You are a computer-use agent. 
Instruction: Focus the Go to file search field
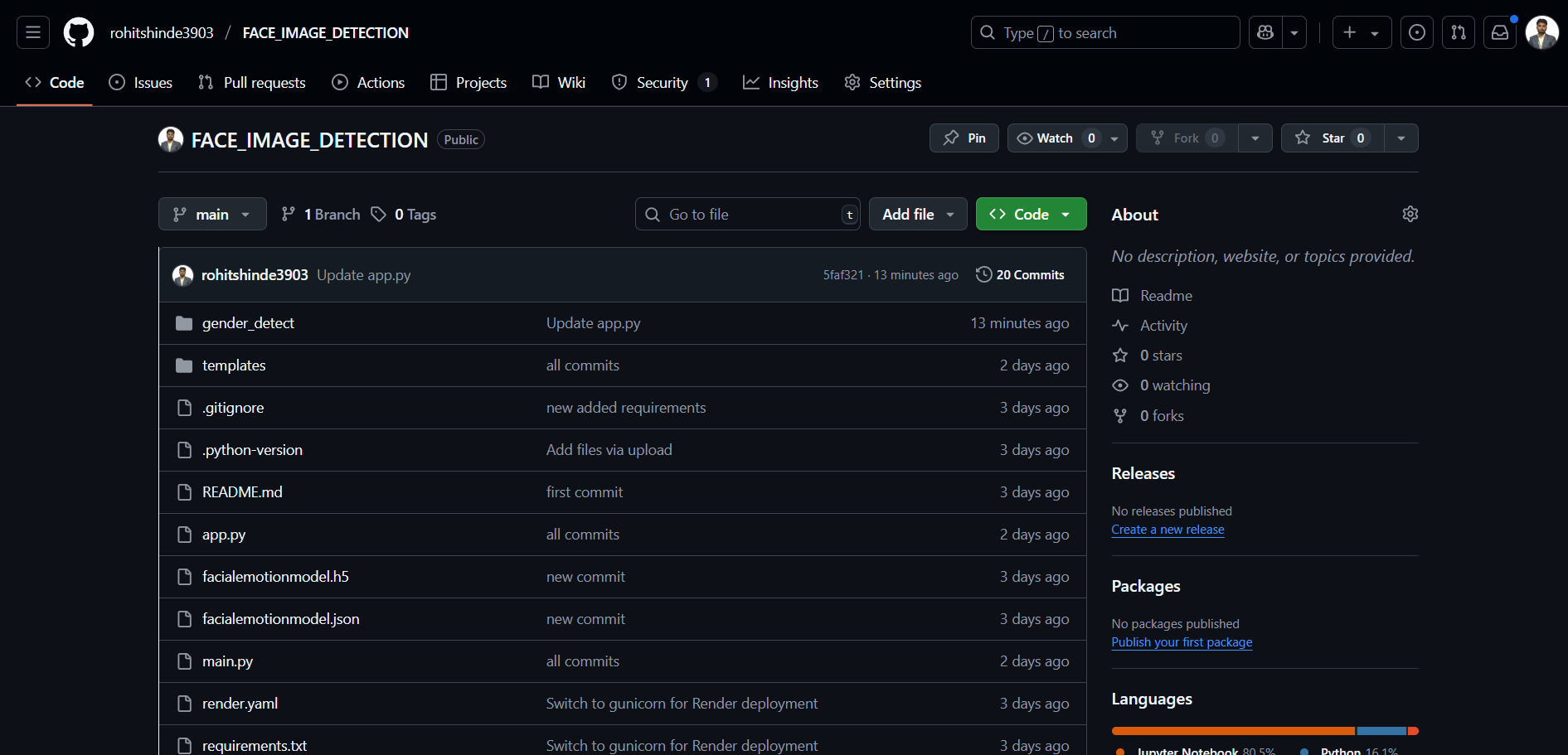coord(746,214)
